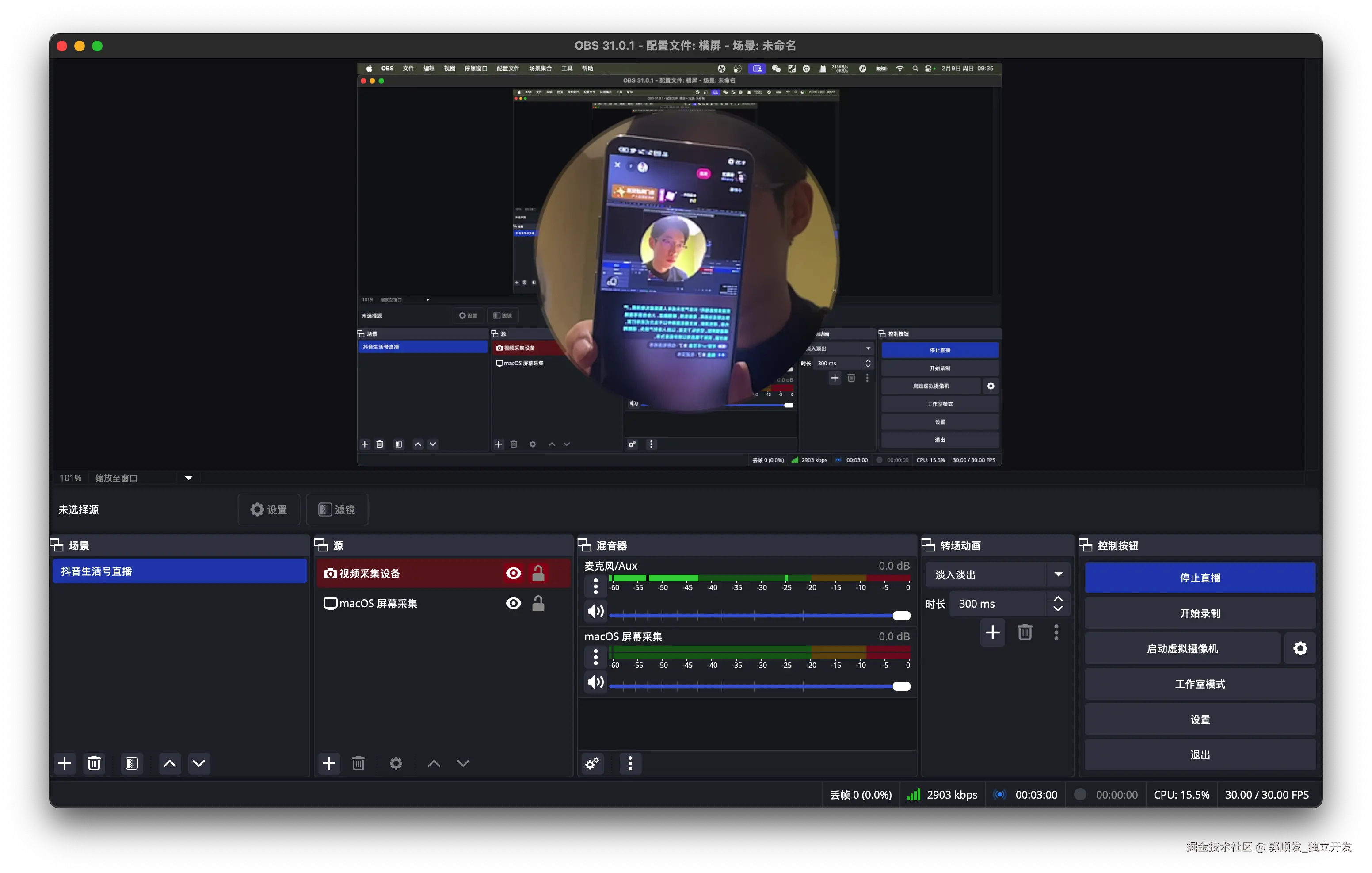The image size is (1372, 873).
Task: Click the trash icon in the Sources panel
Action: (x=358, y=763)
